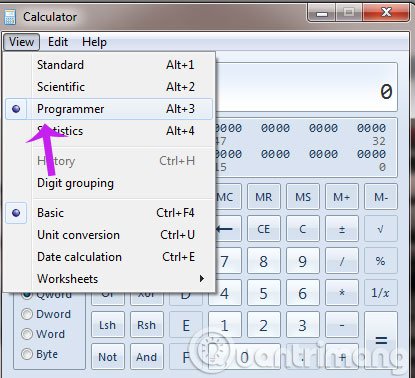Image resolution: width=415 pixels, height=378 pixels.
Task: Click digit 5 key
Action: [264, 293]
